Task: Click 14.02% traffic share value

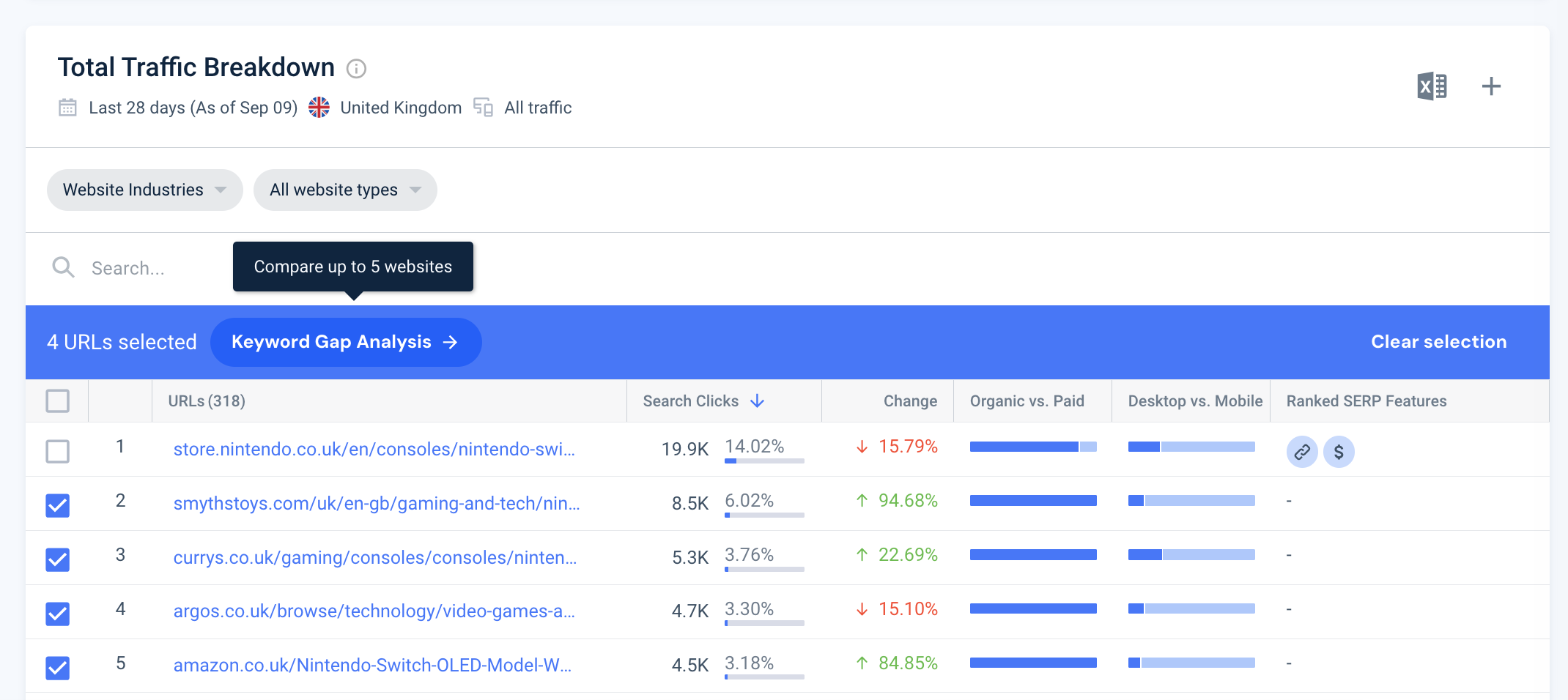Action: [x=755, y=446]
